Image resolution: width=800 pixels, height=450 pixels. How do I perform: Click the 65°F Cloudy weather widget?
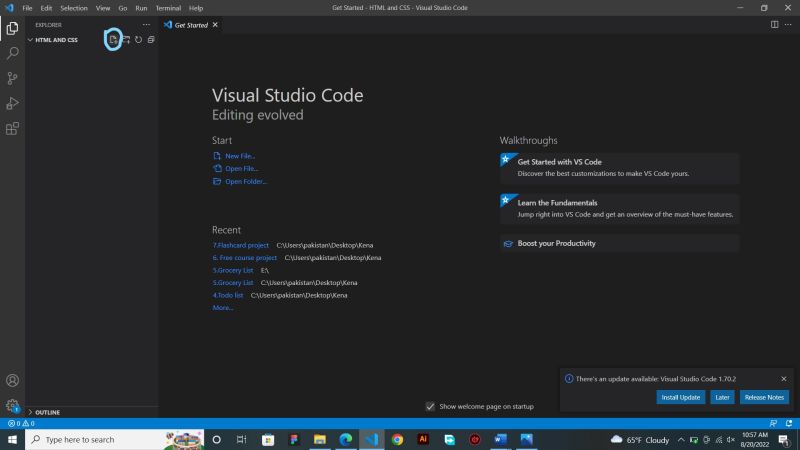[640, 439]
